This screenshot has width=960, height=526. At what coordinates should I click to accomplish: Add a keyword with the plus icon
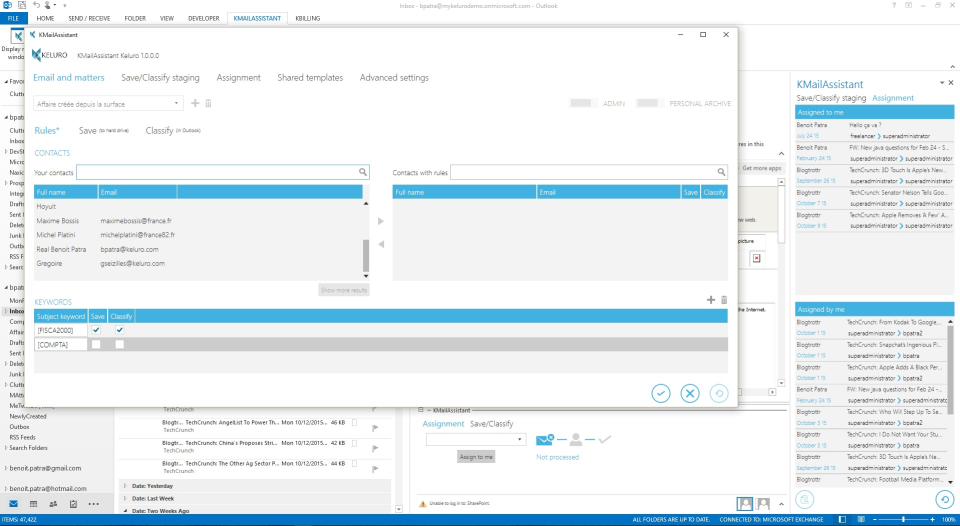711,300
